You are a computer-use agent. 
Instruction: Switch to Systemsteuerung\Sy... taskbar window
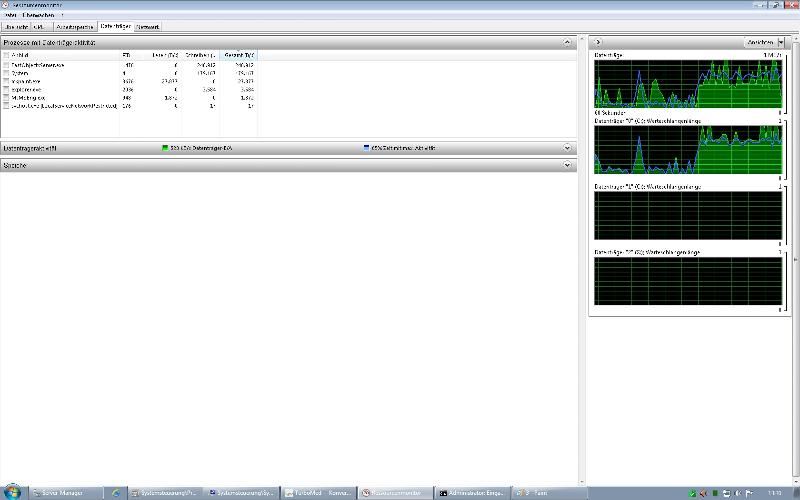point(242,493)
